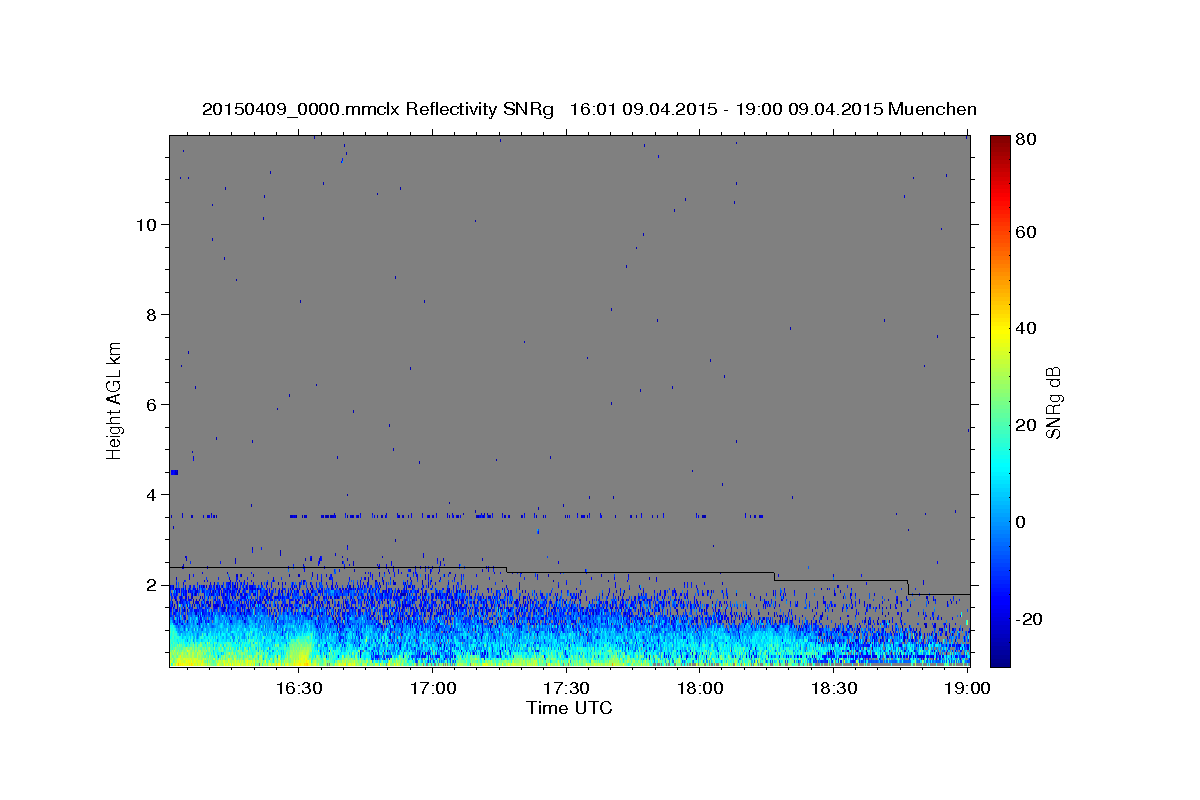The height and width of the screenshot is (800, 1200).
Task: Select the 'Height AGL km' axis label
Action: coord(114,400)
